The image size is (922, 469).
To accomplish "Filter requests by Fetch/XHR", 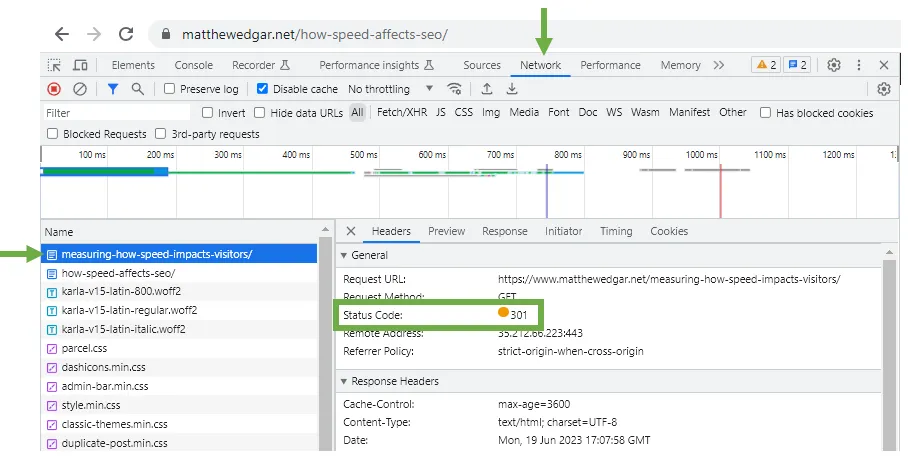I will tap(402, 112).
